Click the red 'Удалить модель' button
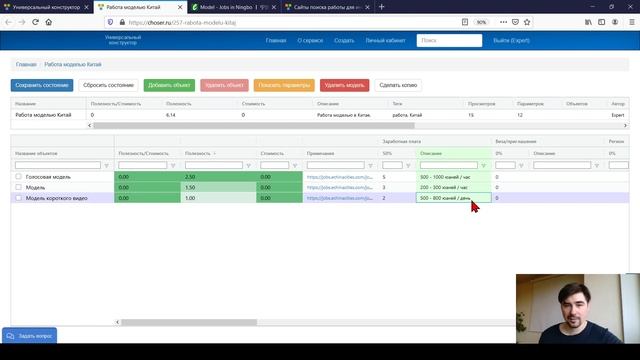640x360 pixels. [x=344, y=85]
